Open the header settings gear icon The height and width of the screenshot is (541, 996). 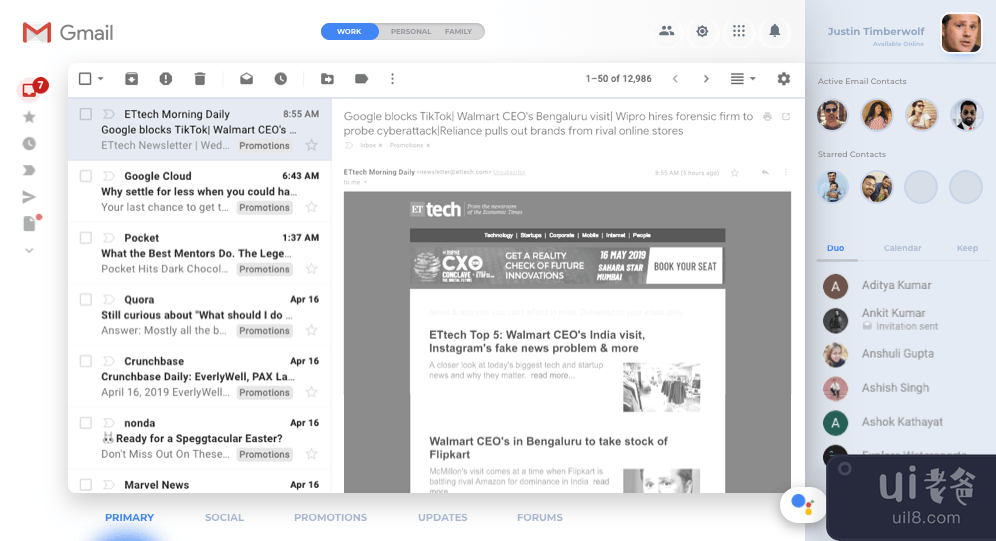(x=702, y=31)
